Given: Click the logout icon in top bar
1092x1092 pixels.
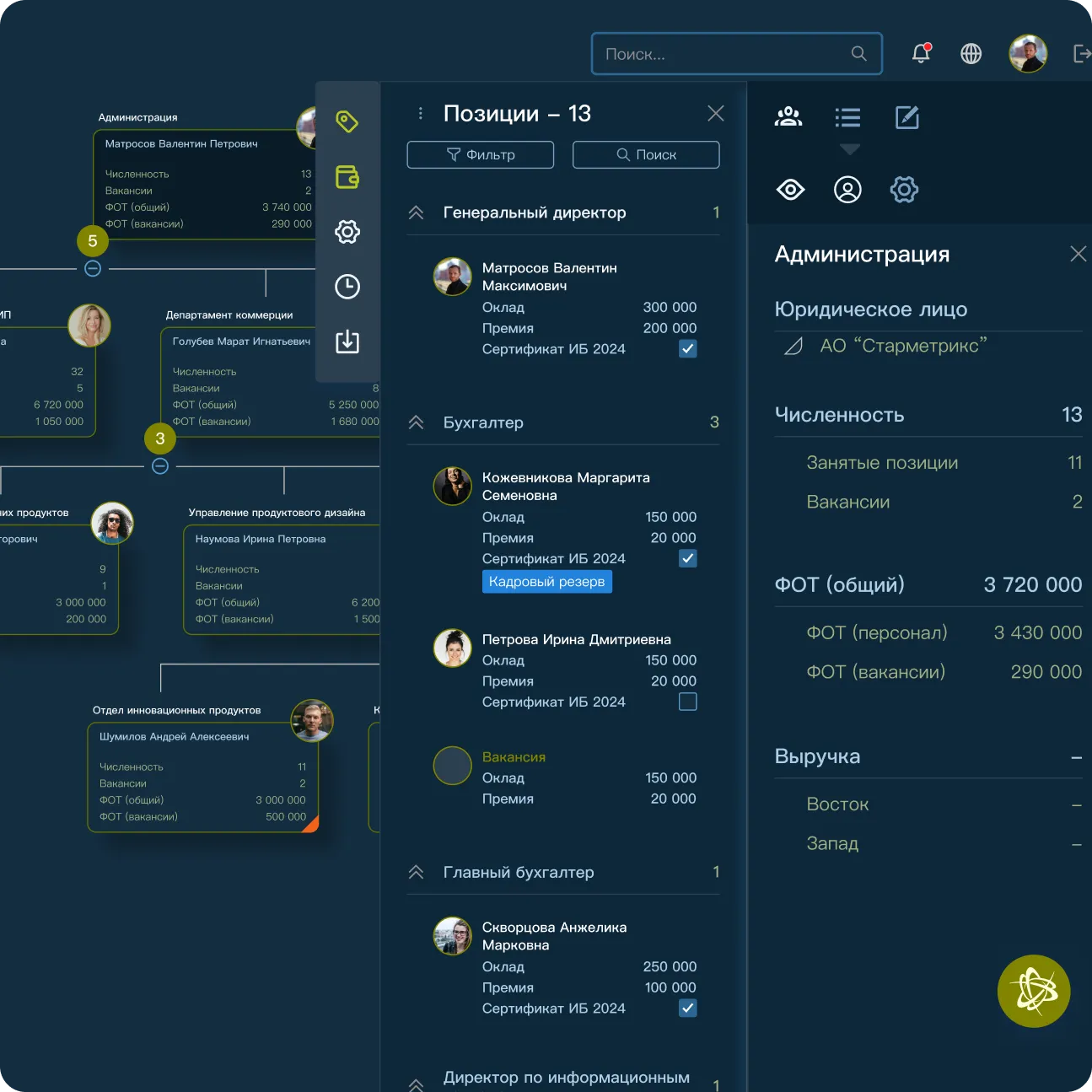Looking at the screenshot, I should 1081,54.
